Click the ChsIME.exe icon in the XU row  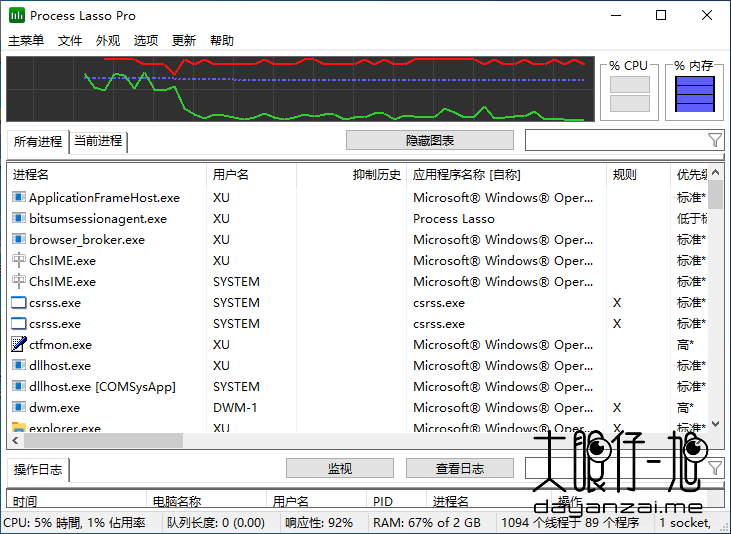[x=18, y=260]
